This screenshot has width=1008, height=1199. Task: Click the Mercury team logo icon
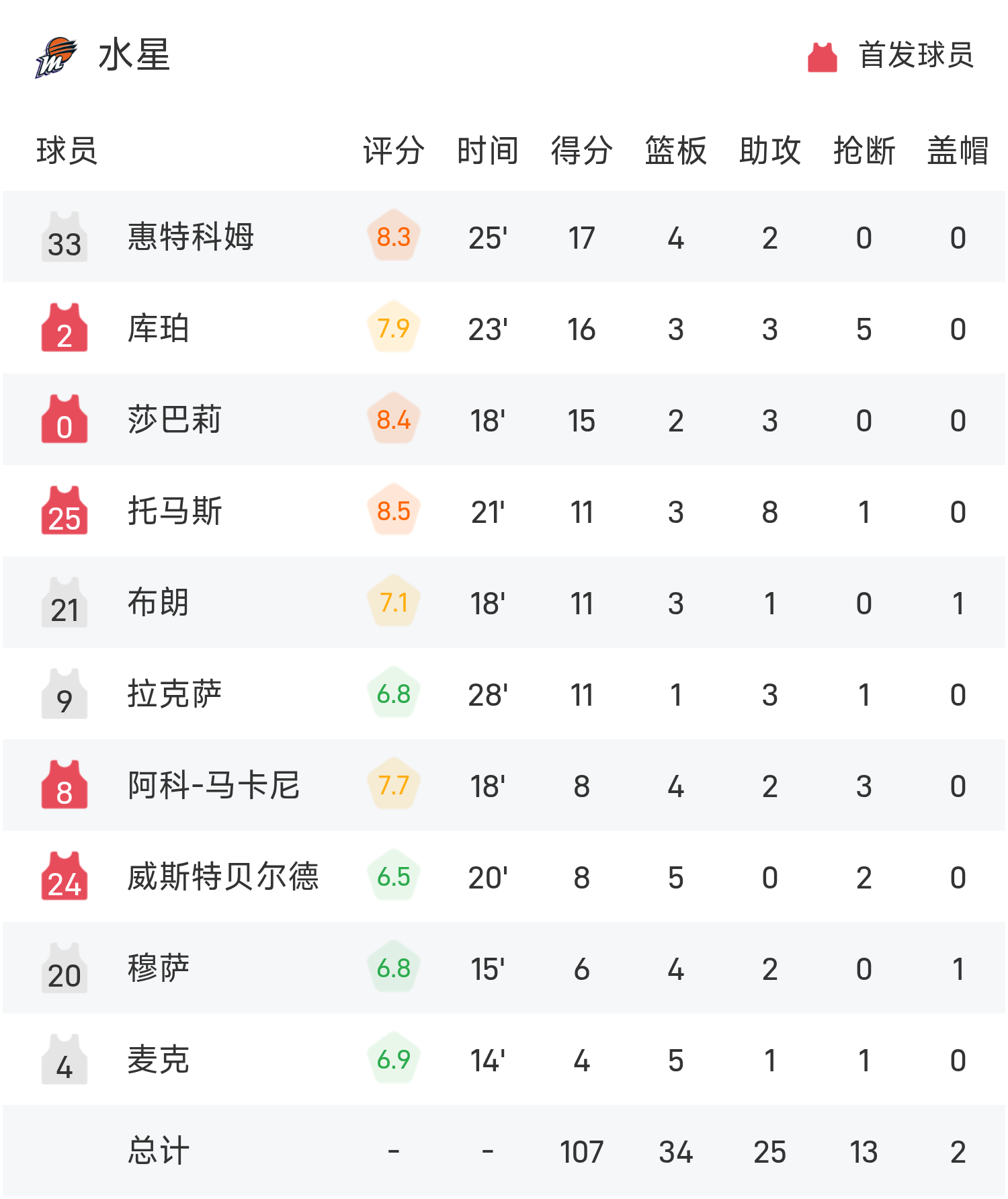coord(56,56)
